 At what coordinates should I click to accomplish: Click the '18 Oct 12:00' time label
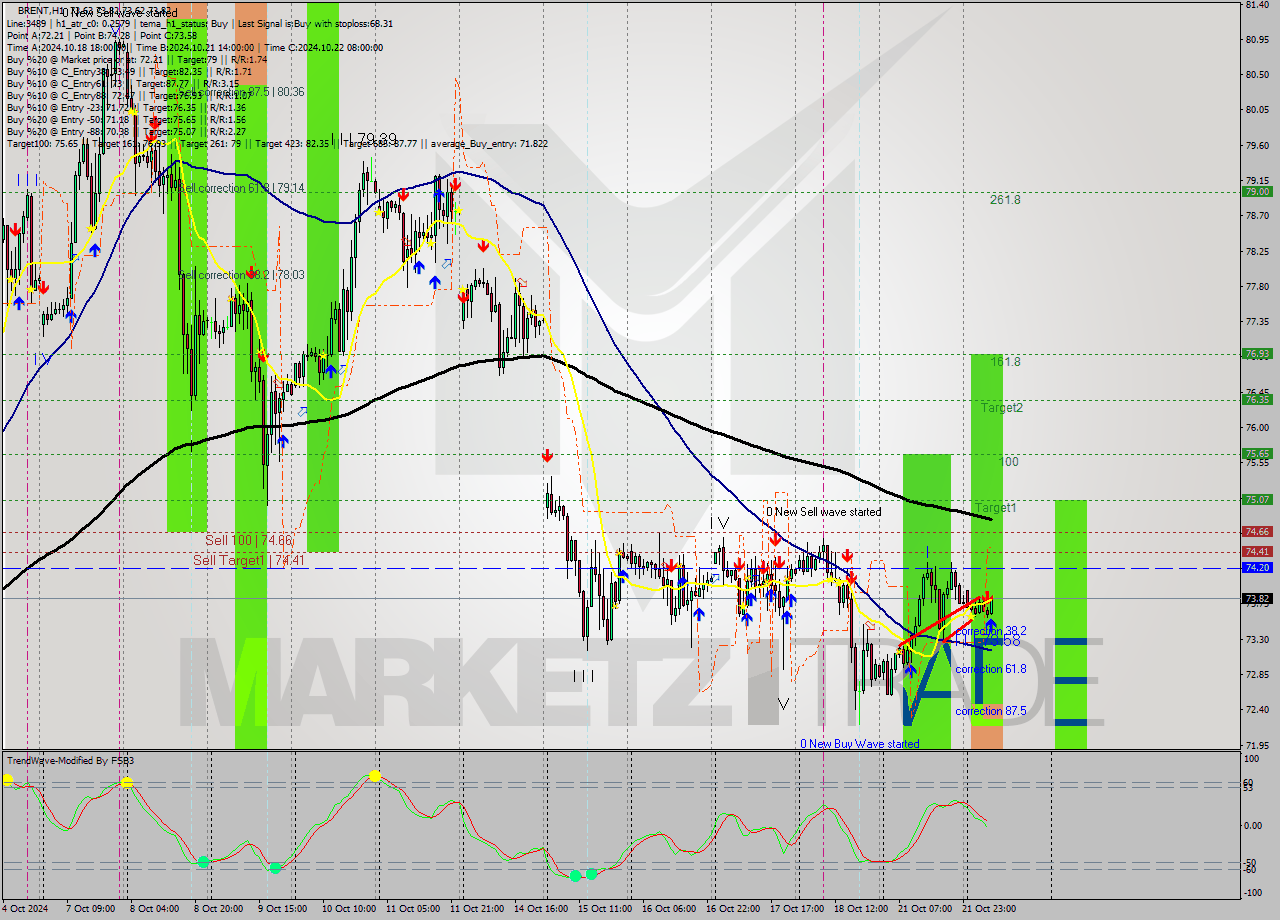pos(860,908)
